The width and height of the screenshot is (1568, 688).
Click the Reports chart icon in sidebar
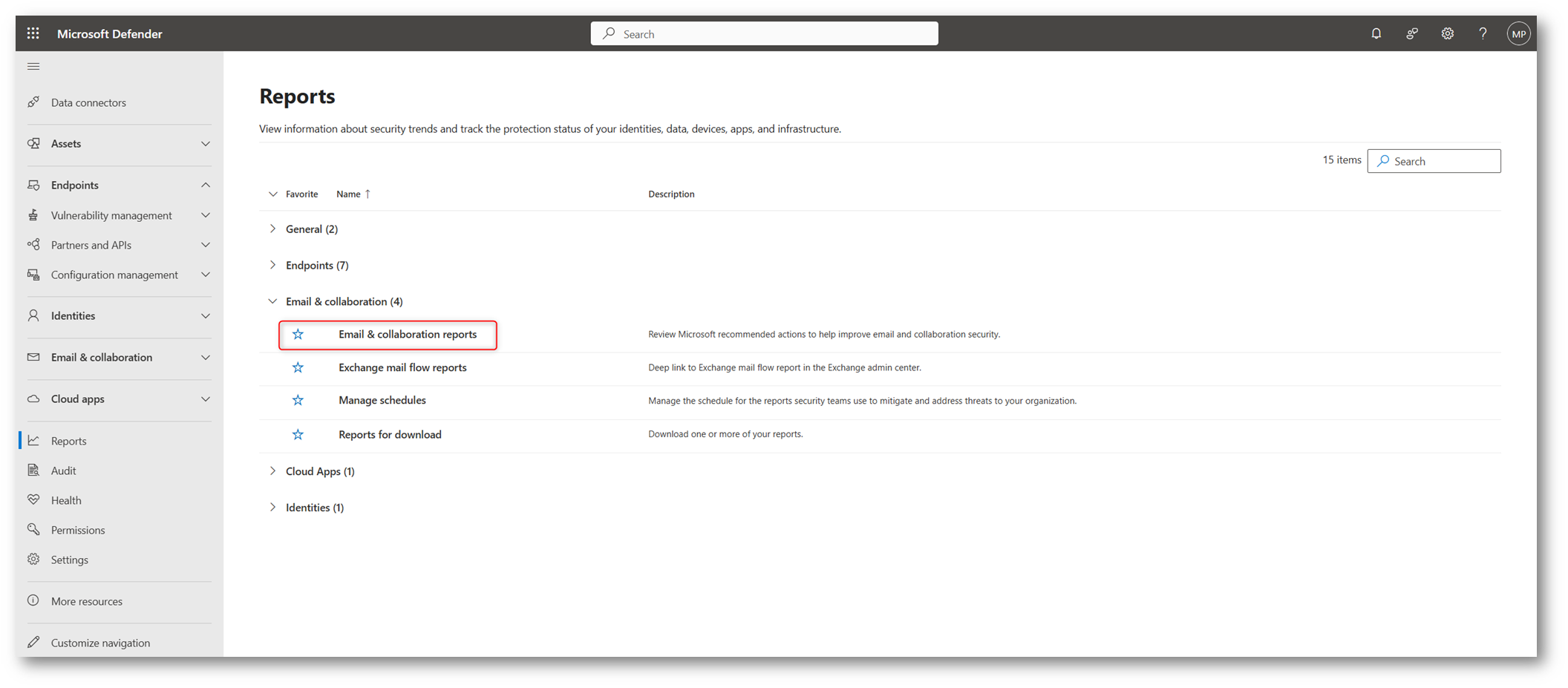coord(33,441)
